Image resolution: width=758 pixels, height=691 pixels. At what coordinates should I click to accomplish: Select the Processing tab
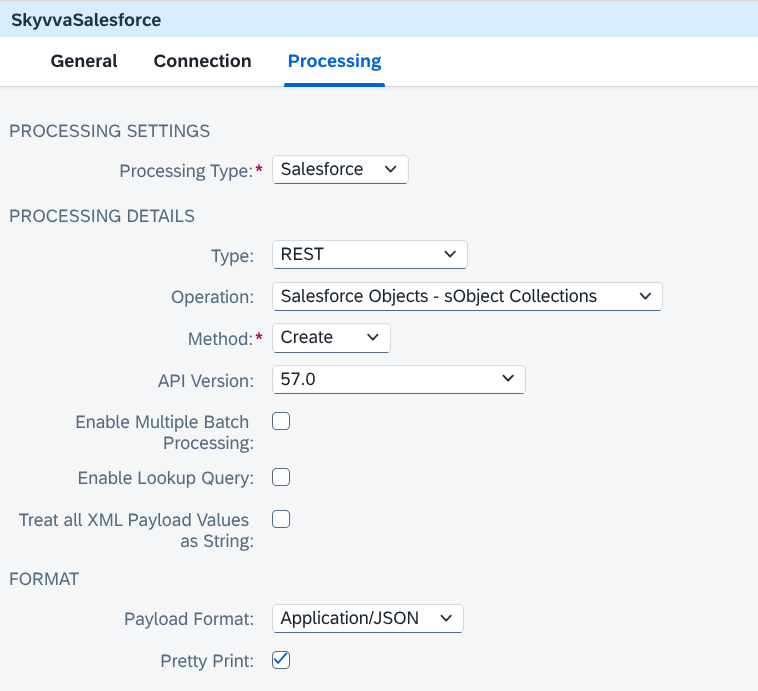(x=334, y=61)
